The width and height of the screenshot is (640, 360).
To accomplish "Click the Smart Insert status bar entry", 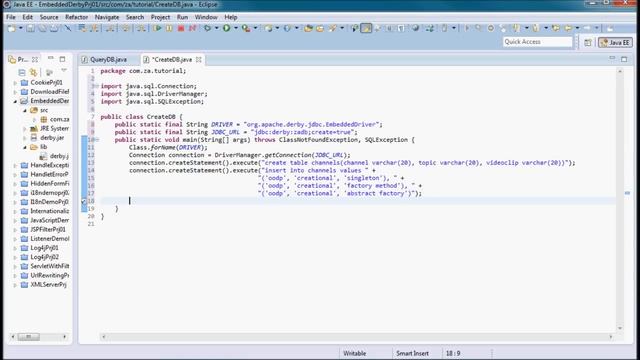I will [x=412, y=353].
